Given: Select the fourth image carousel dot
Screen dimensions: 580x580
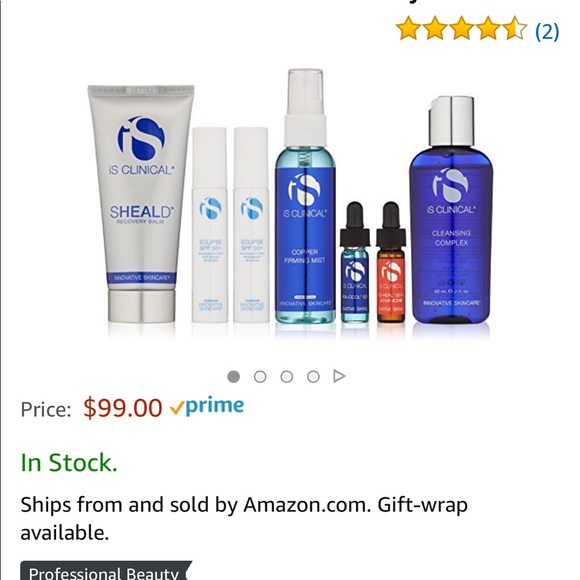Looking at the screenshot, I should coord(313,377).
